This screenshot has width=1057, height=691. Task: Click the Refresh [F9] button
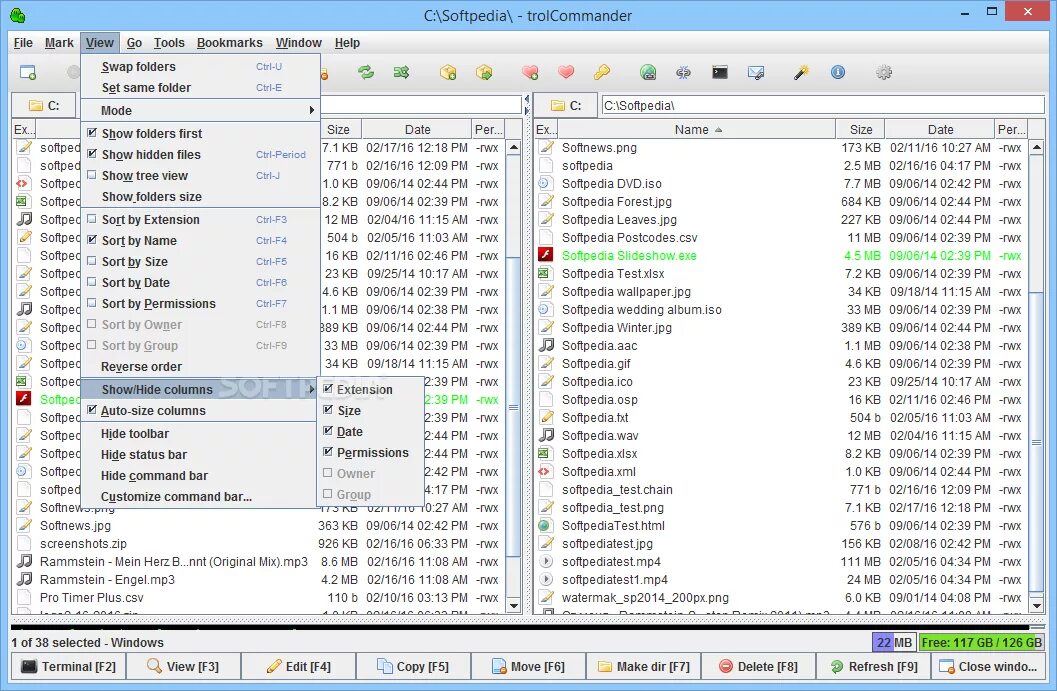tap(874, 666)
